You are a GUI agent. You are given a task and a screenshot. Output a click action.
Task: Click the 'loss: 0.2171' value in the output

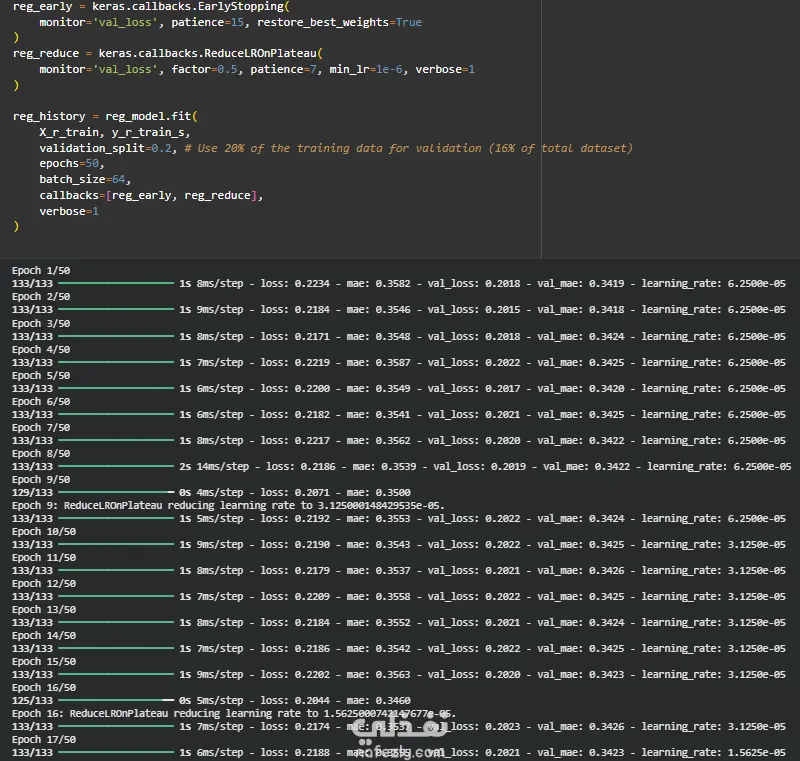coord(295,337)
